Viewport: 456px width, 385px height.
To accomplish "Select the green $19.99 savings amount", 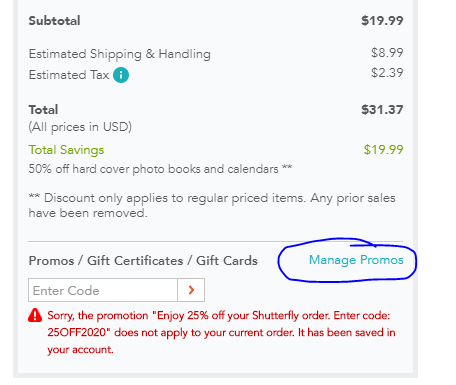I will [383, 150].
